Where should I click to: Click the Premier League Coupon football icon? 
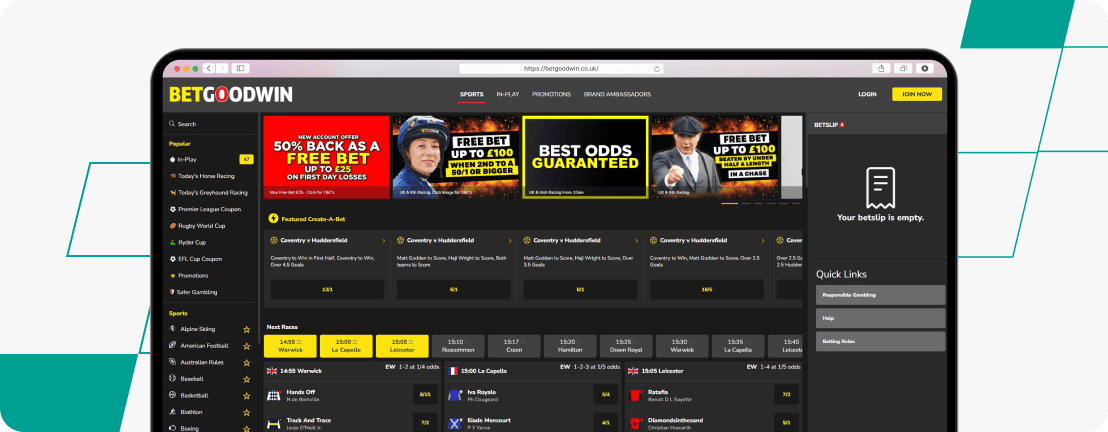click(x=172, y=209)
